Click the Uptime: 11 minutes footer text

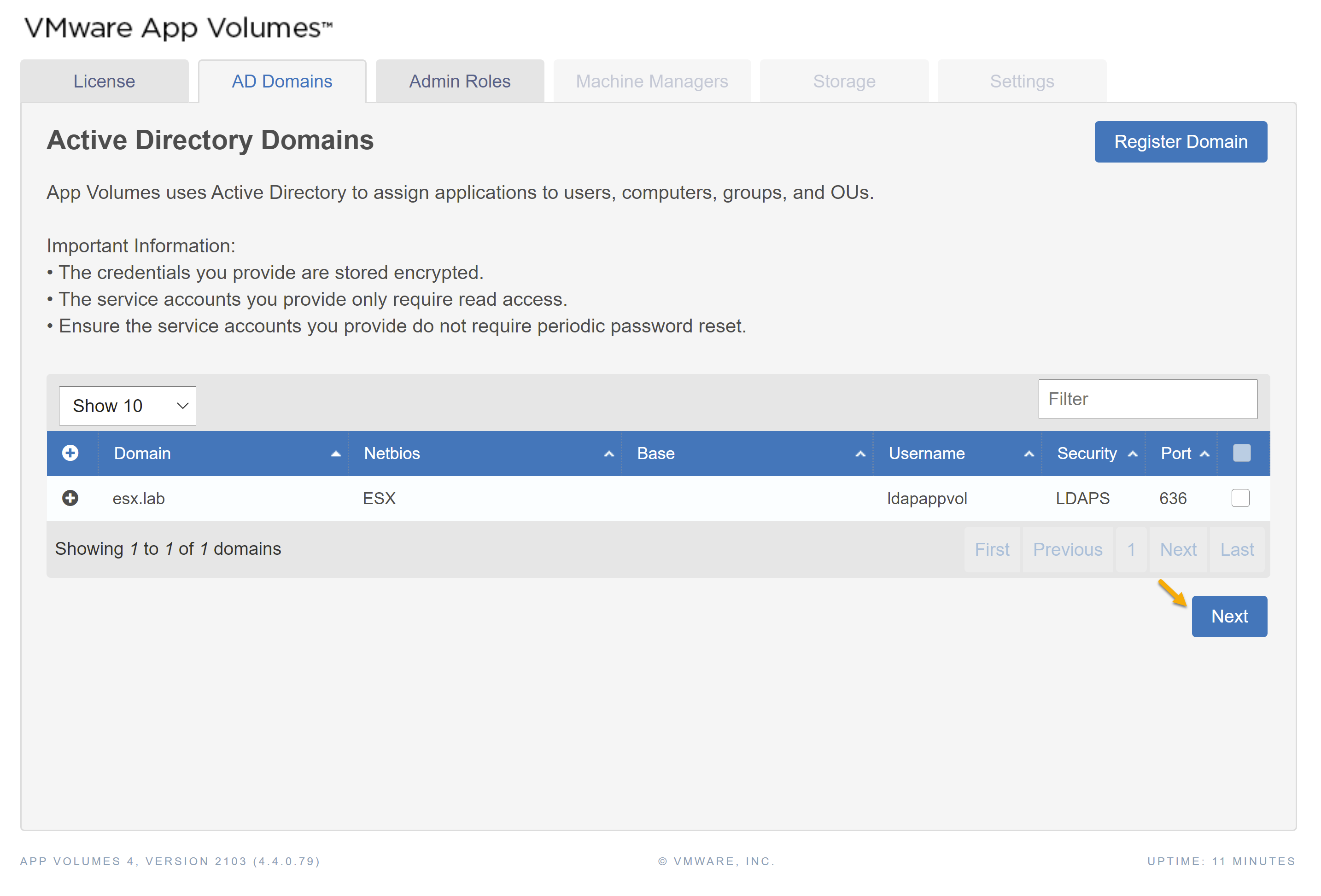pos(1222,862)
